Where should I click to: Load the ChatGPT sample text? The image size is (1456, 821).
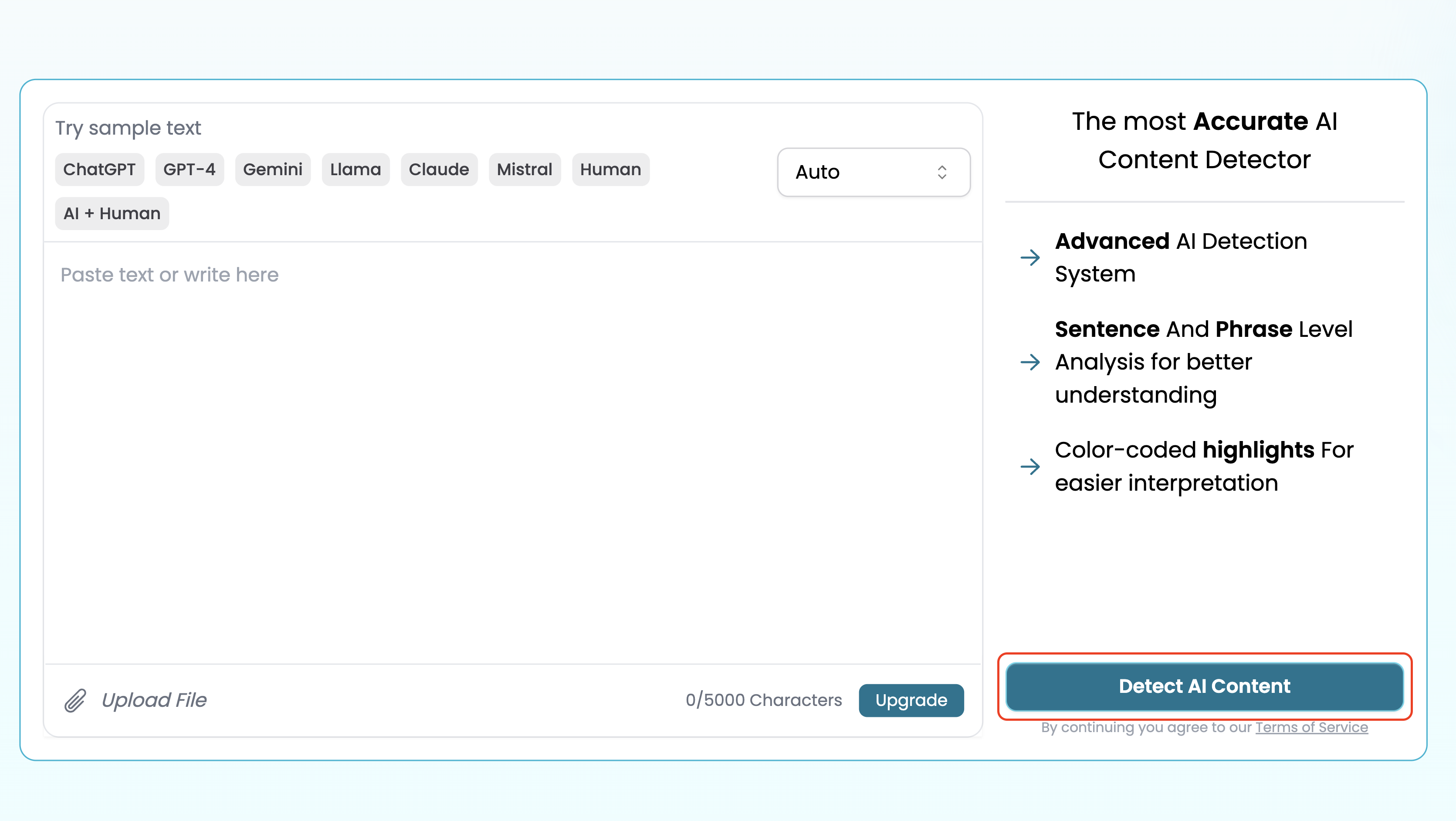click(x=99, y=169)
